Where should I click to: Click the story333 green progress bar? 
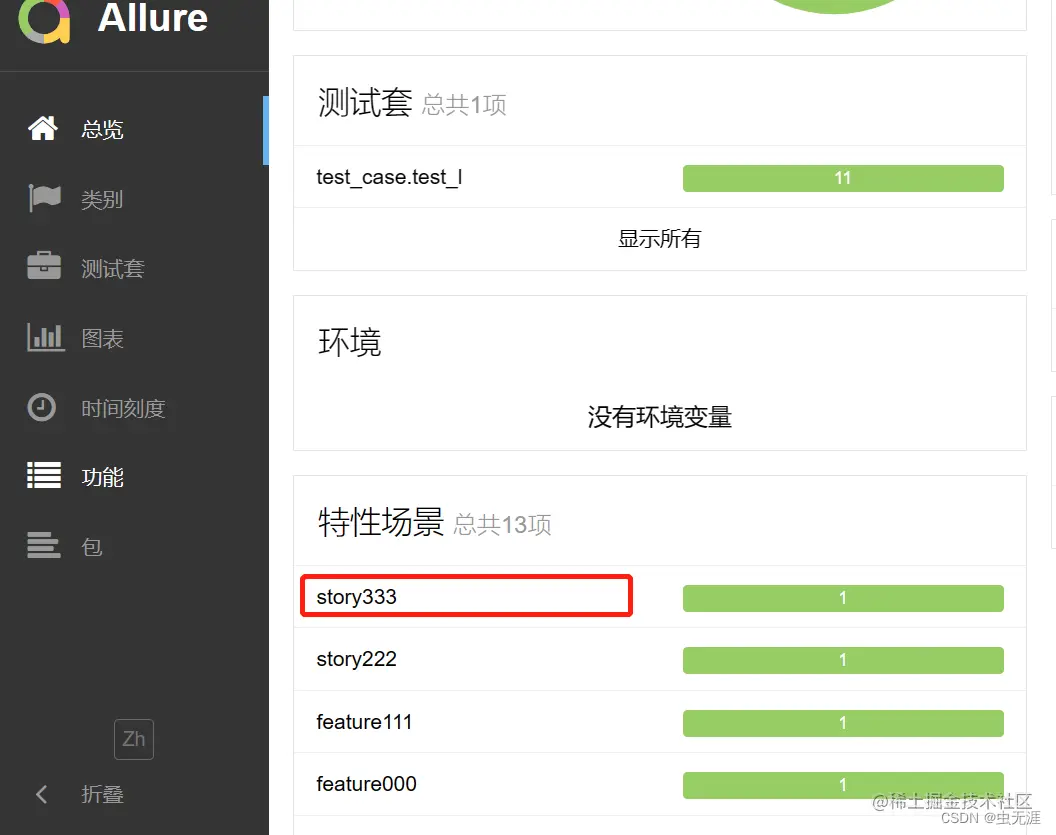pyautogui.click(x=843, y=598)
